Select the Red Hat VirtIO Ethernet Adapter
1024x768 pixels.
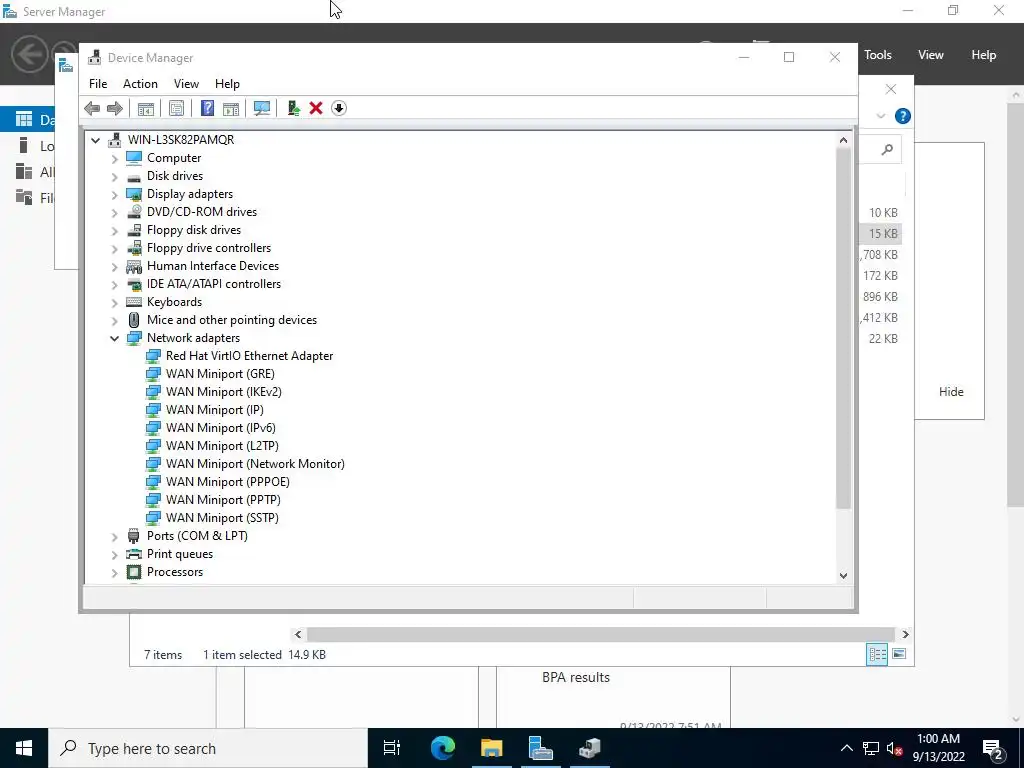[x=249, y=356]
